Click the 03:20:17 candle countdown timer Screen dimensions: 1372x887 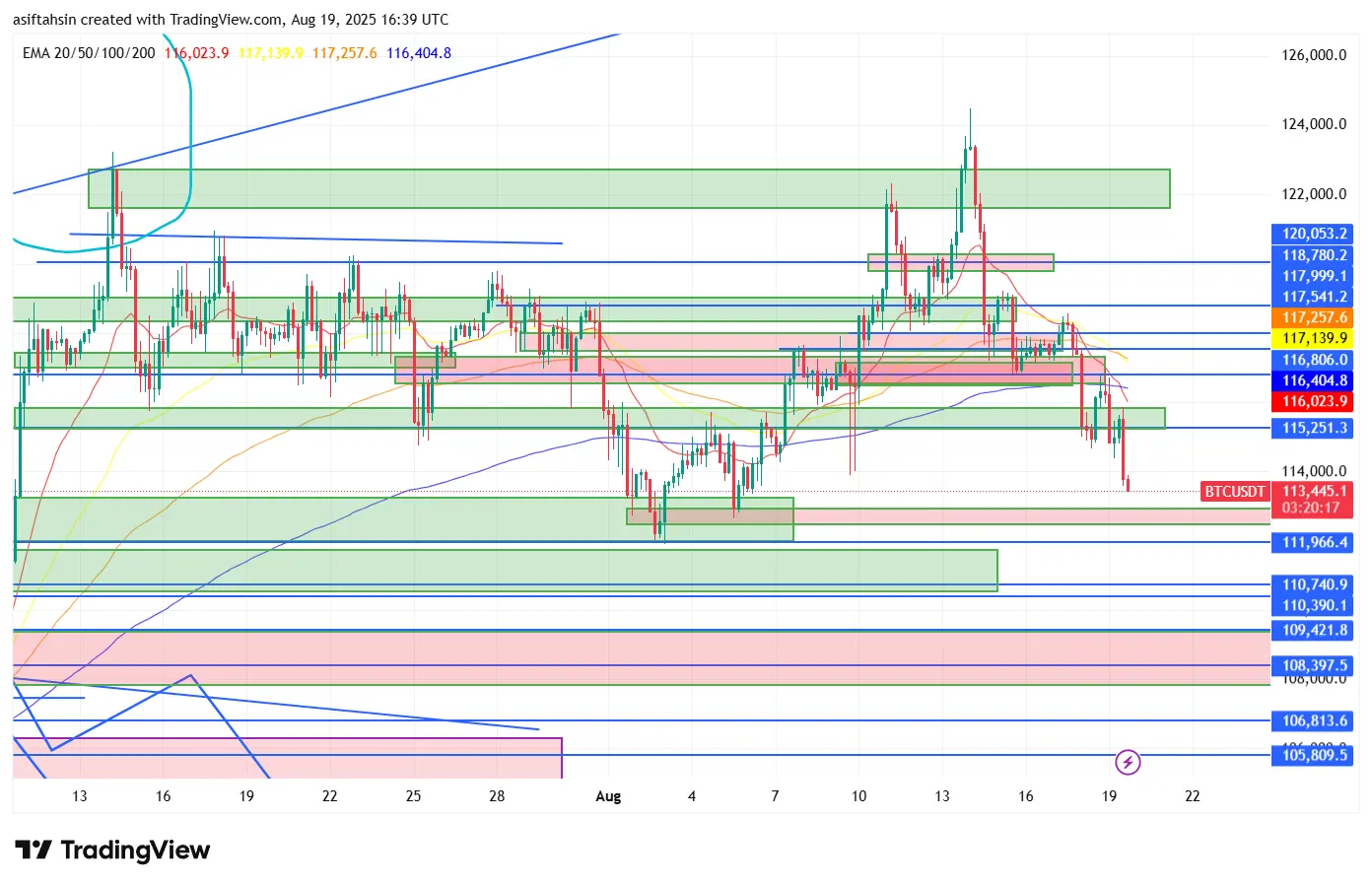[1311, 508]
